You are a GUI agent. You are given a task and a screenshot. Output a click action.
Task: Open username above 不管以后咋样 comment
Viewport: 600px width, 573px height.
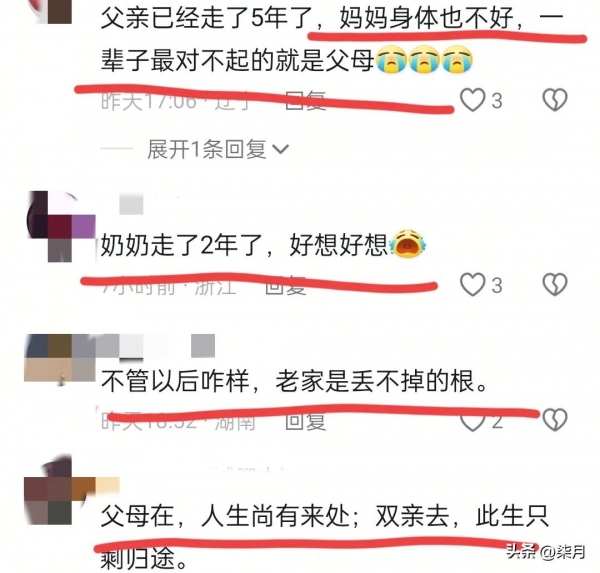pyautogui.click(x=158, y=346)
